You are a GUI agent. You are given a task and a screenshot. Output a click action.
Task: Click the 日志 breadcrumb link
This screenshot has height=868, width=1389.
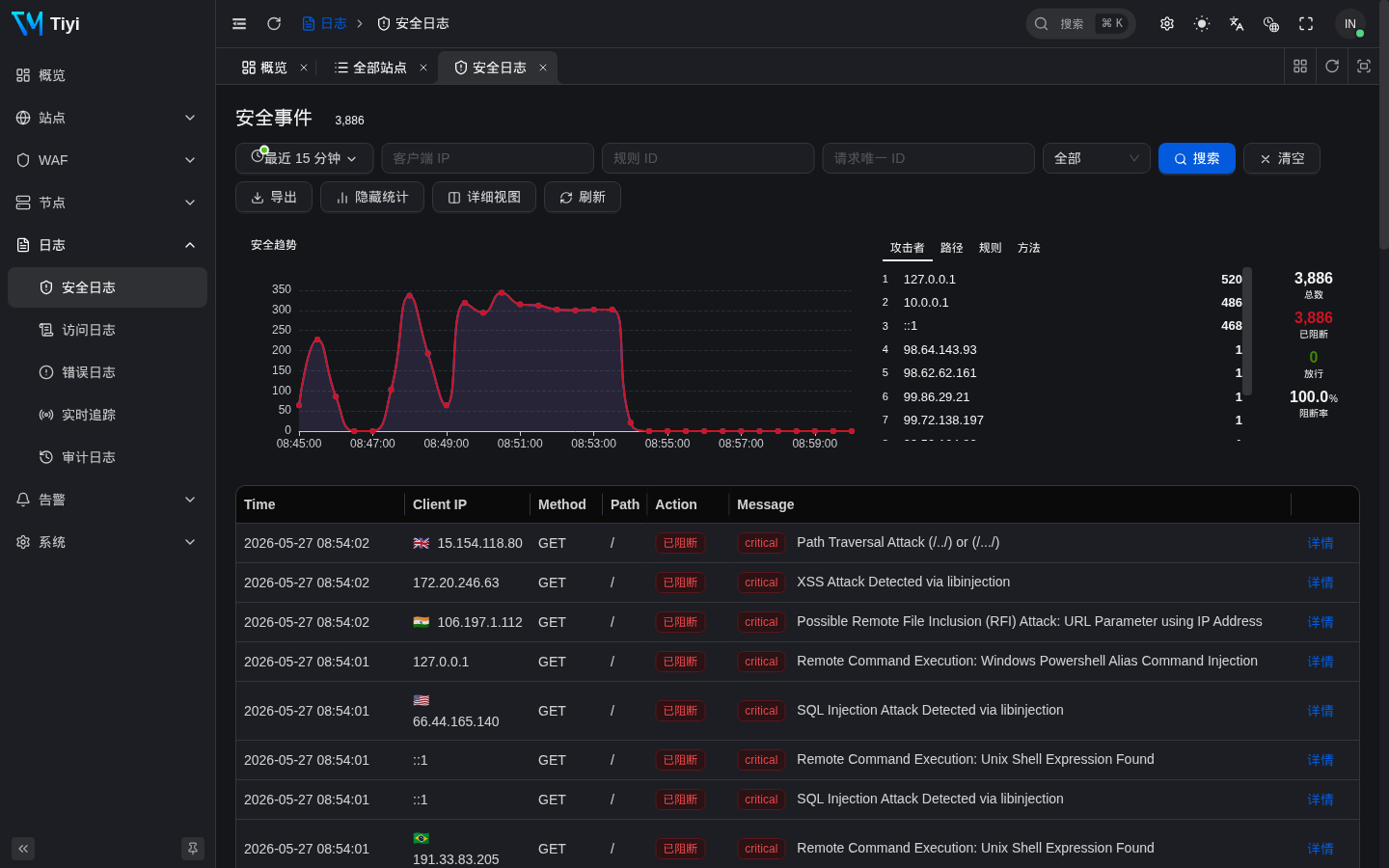tap(324, 23)
